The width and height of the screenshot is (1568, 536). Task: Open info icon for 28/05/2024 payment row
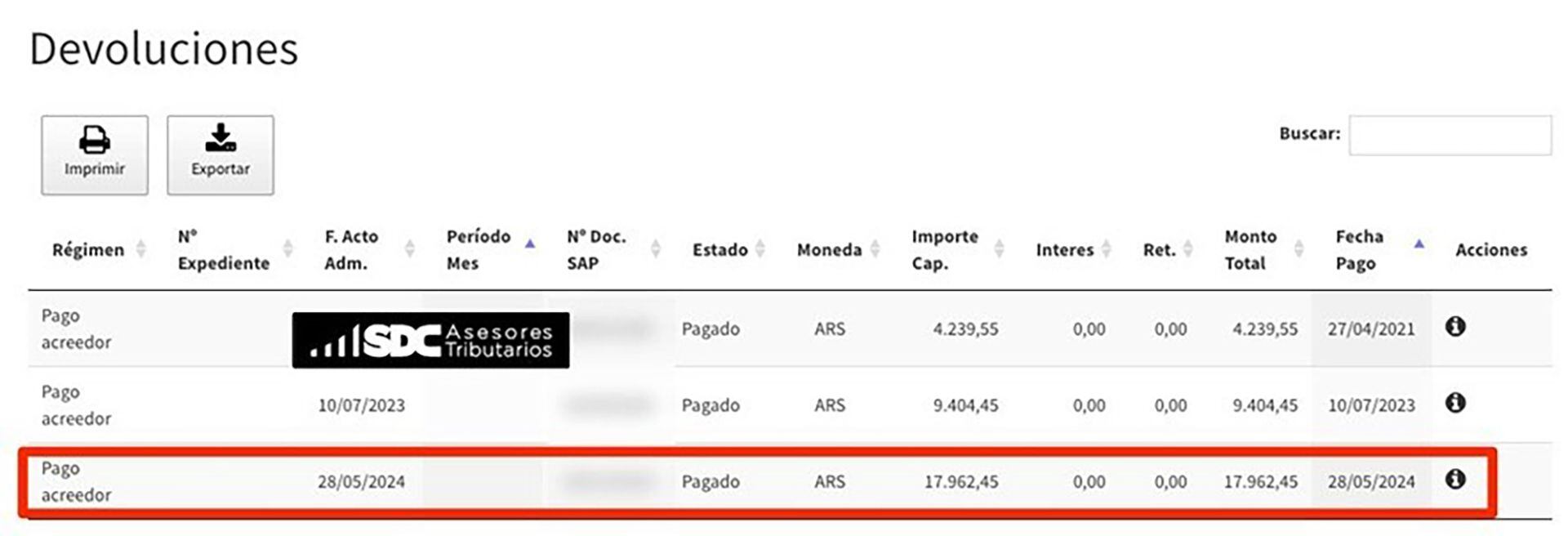point(1454,480)
